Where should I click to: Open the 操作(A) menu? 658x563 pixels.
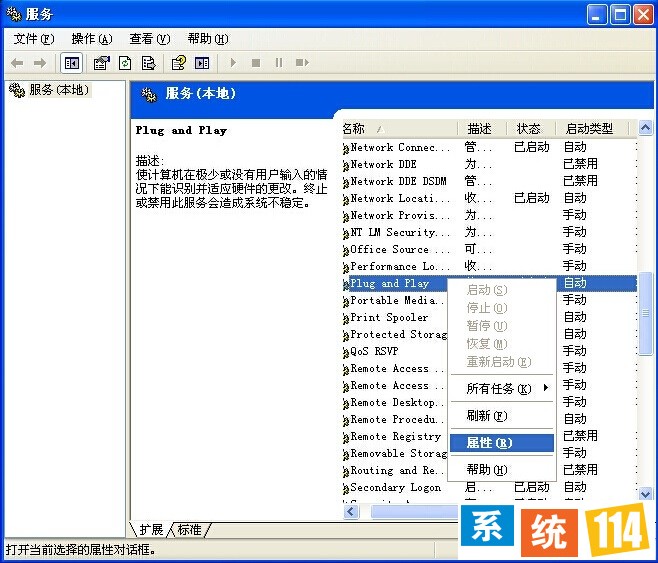[91, 39]
